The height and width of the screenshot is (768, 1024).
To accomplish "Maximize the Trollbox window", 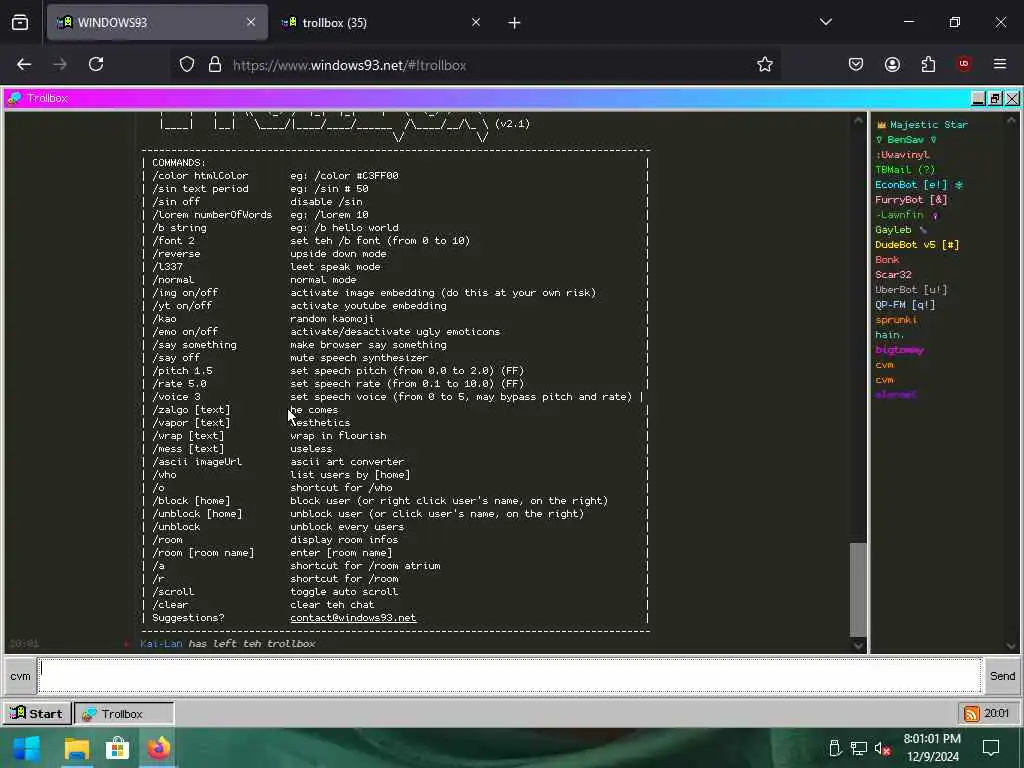I will pos(995,99).
